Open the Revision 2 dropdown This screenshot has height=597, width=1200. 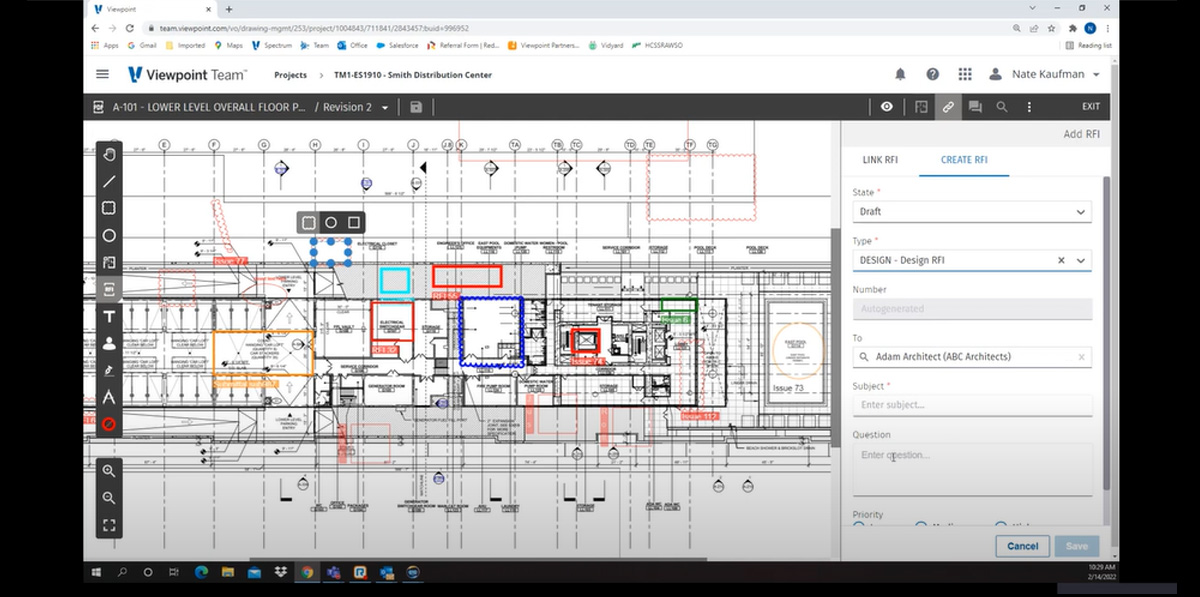pos(385,107)
